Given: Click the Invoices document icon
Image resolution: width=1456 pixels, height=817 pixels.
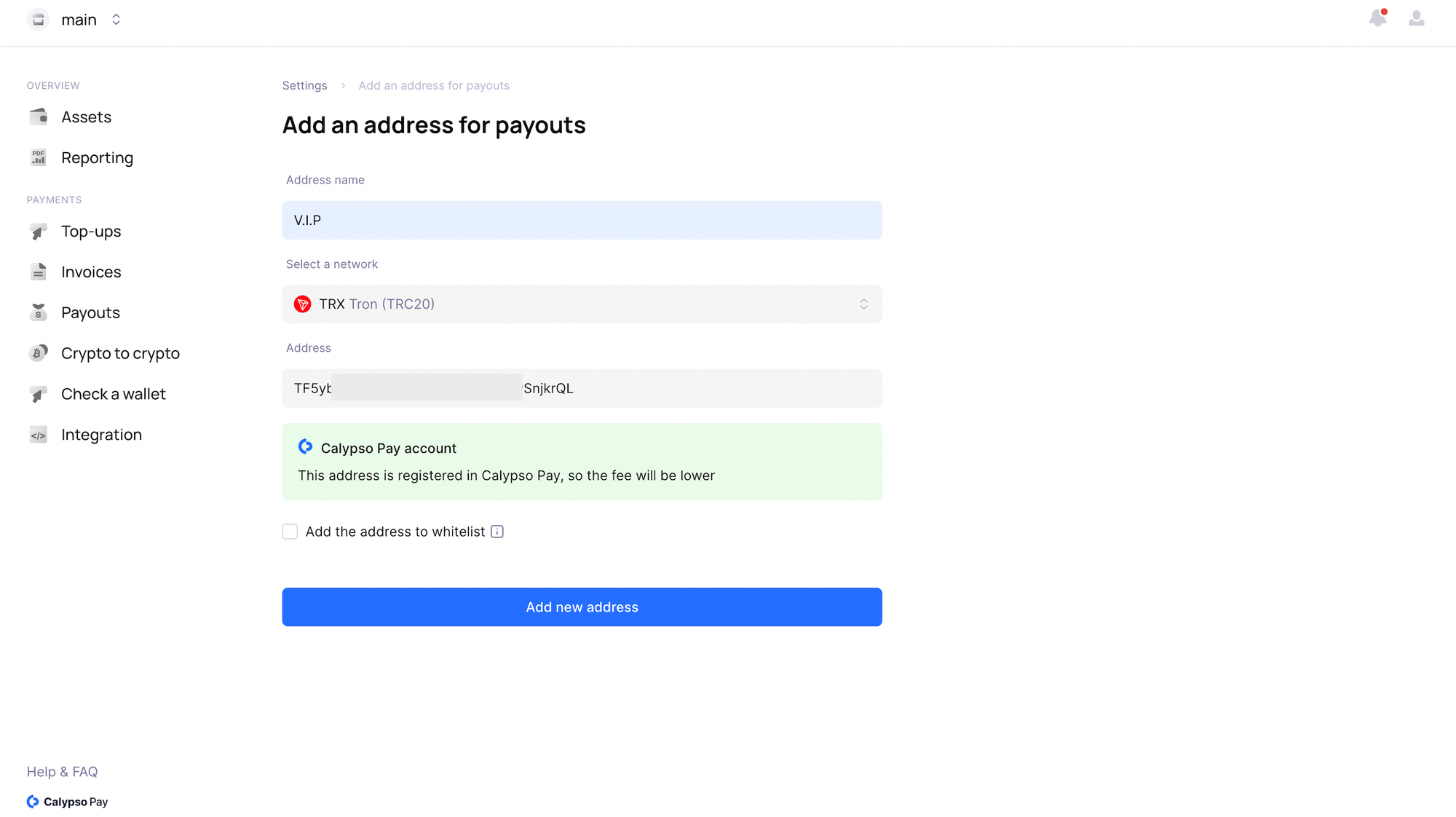Looking at the screenshot, I should point(39,272).
